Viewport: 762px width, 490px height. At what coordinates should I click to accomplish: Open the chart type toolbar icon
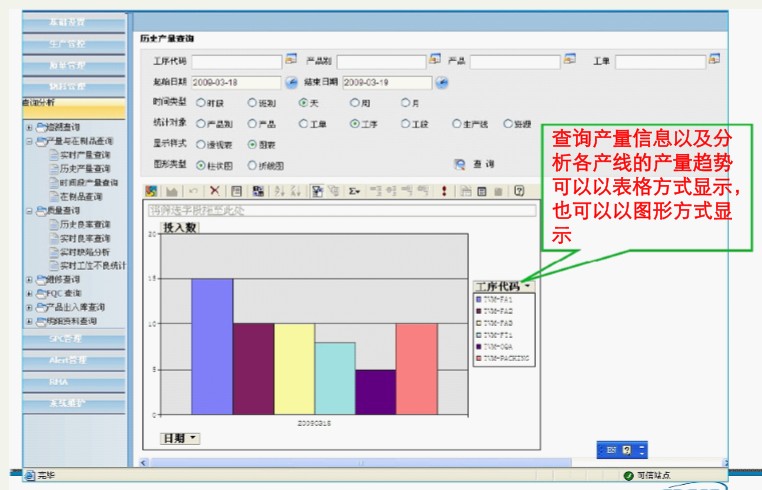pos(171,191)
